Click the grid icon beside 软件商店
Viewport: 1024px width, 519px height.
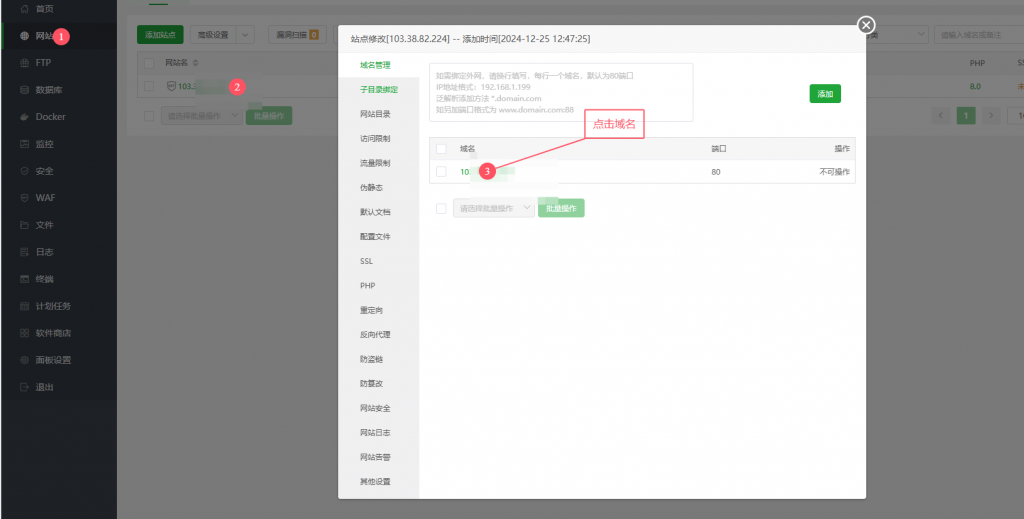pyautogui.click(x=25, y=333)
